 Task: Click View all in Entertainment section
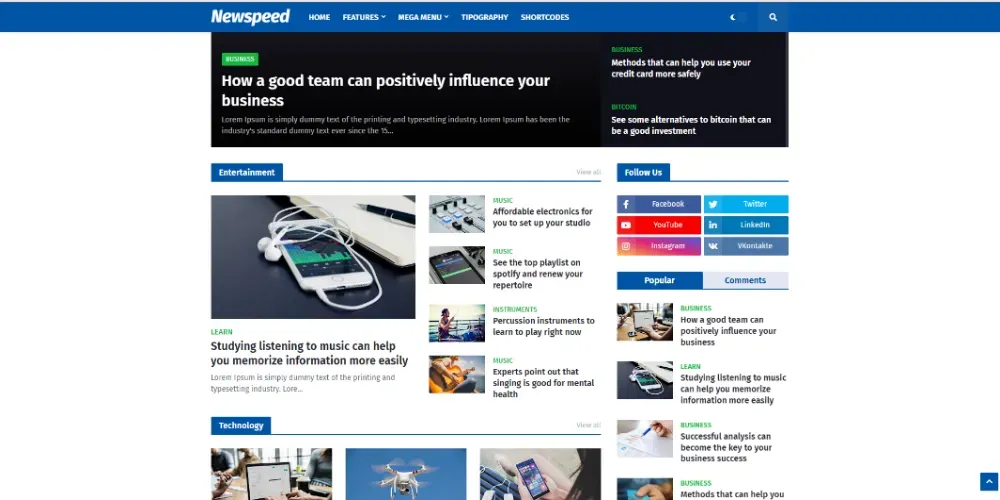pos(589,172)
